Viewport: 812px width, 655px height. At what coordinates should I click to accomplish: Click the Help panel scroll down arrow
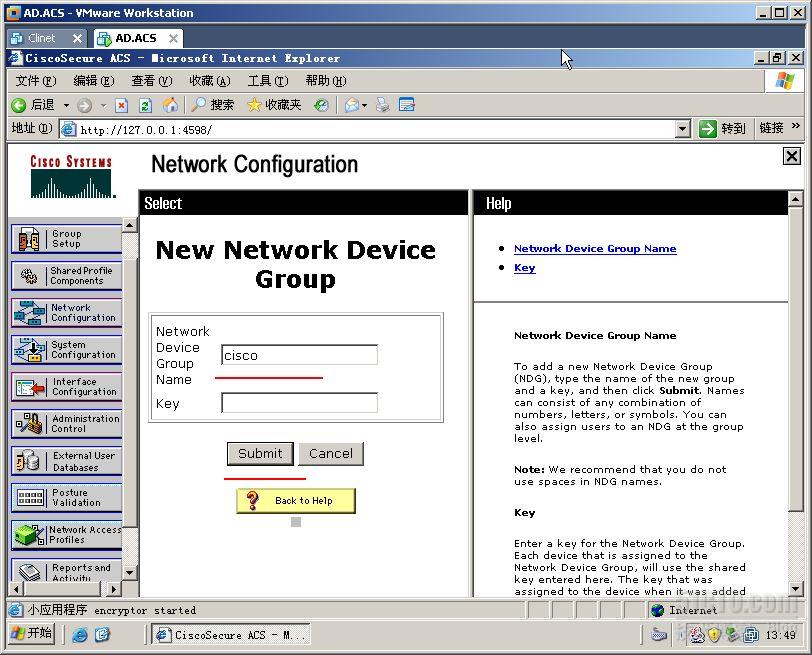795,588
